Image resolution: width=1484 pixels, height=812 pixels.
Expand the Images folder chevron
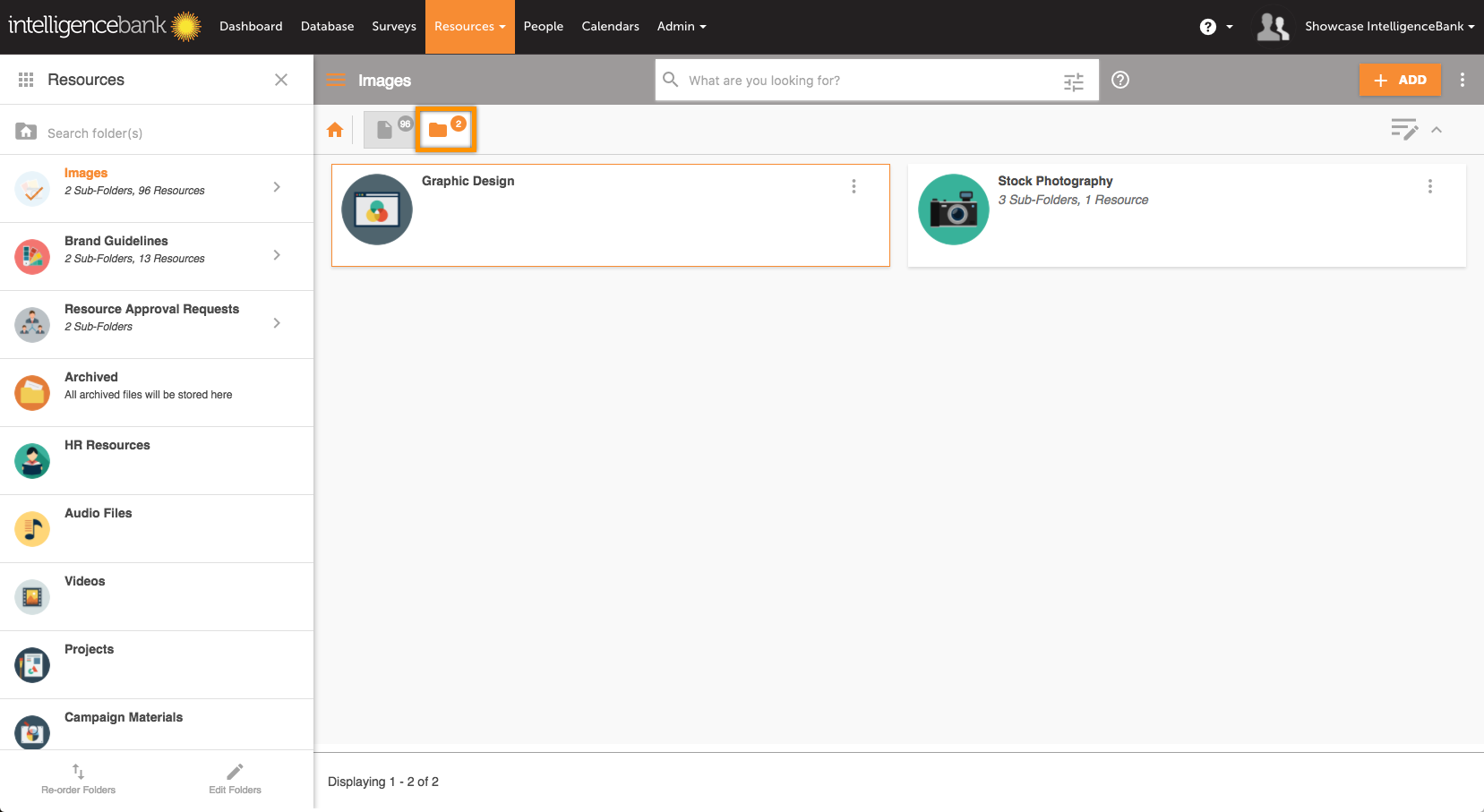coord(277,187)
